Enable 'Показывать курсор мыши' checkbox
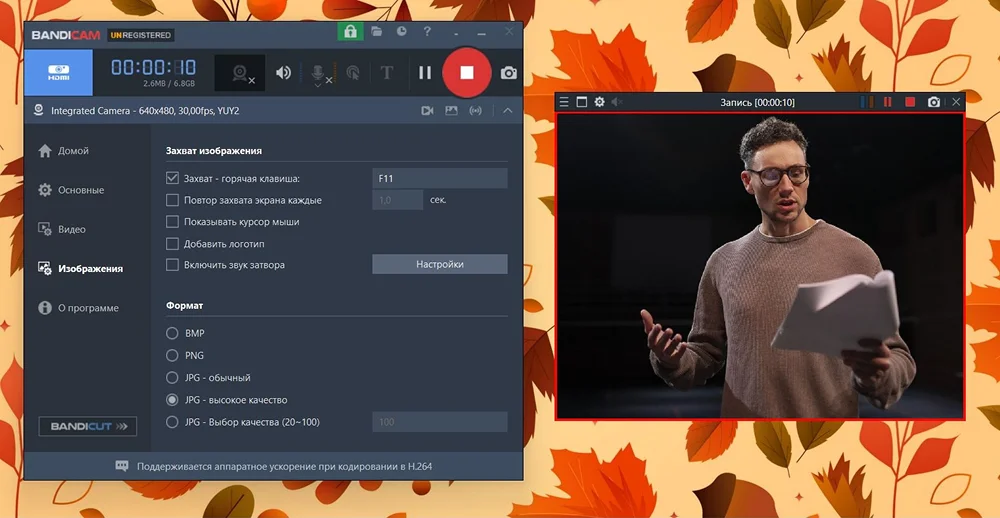Viewport: 1000px width, 518px height. pyautogui.click(x=173, y=222)
